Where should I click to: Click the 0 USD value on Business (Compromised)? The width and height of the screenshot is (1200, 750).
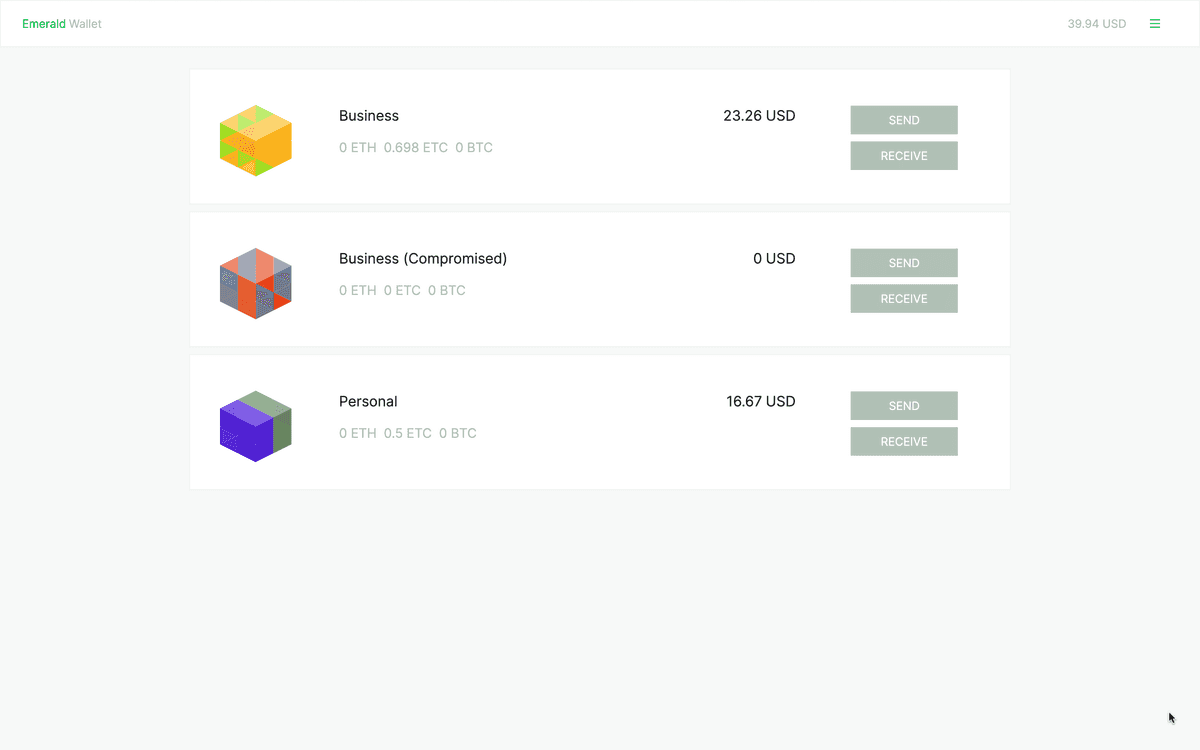coord(774,258)
